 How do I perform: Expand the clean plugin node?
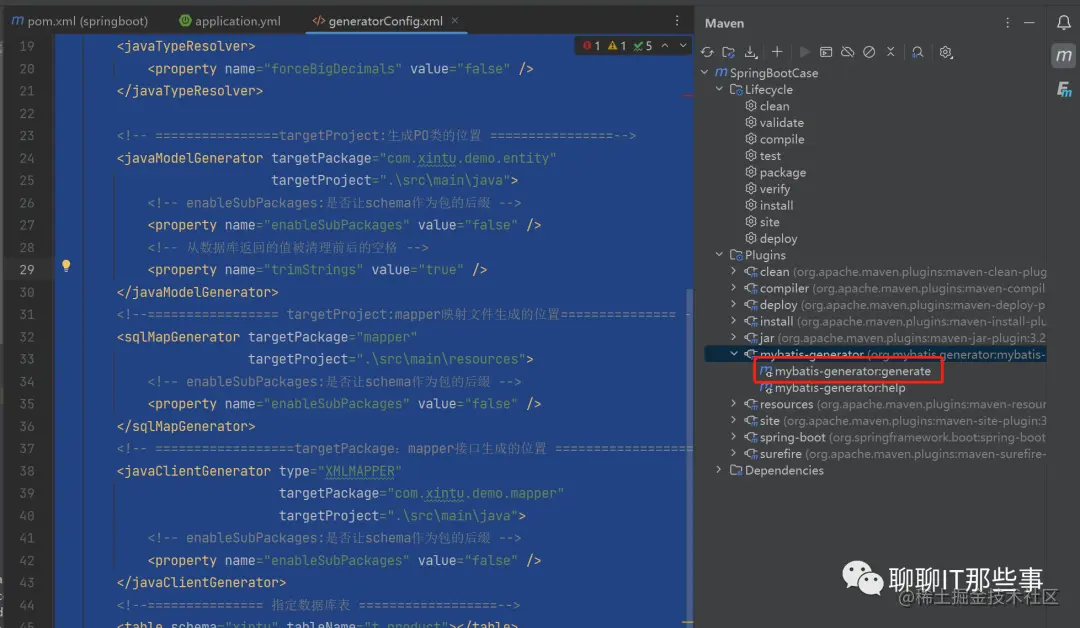[734, 271]
